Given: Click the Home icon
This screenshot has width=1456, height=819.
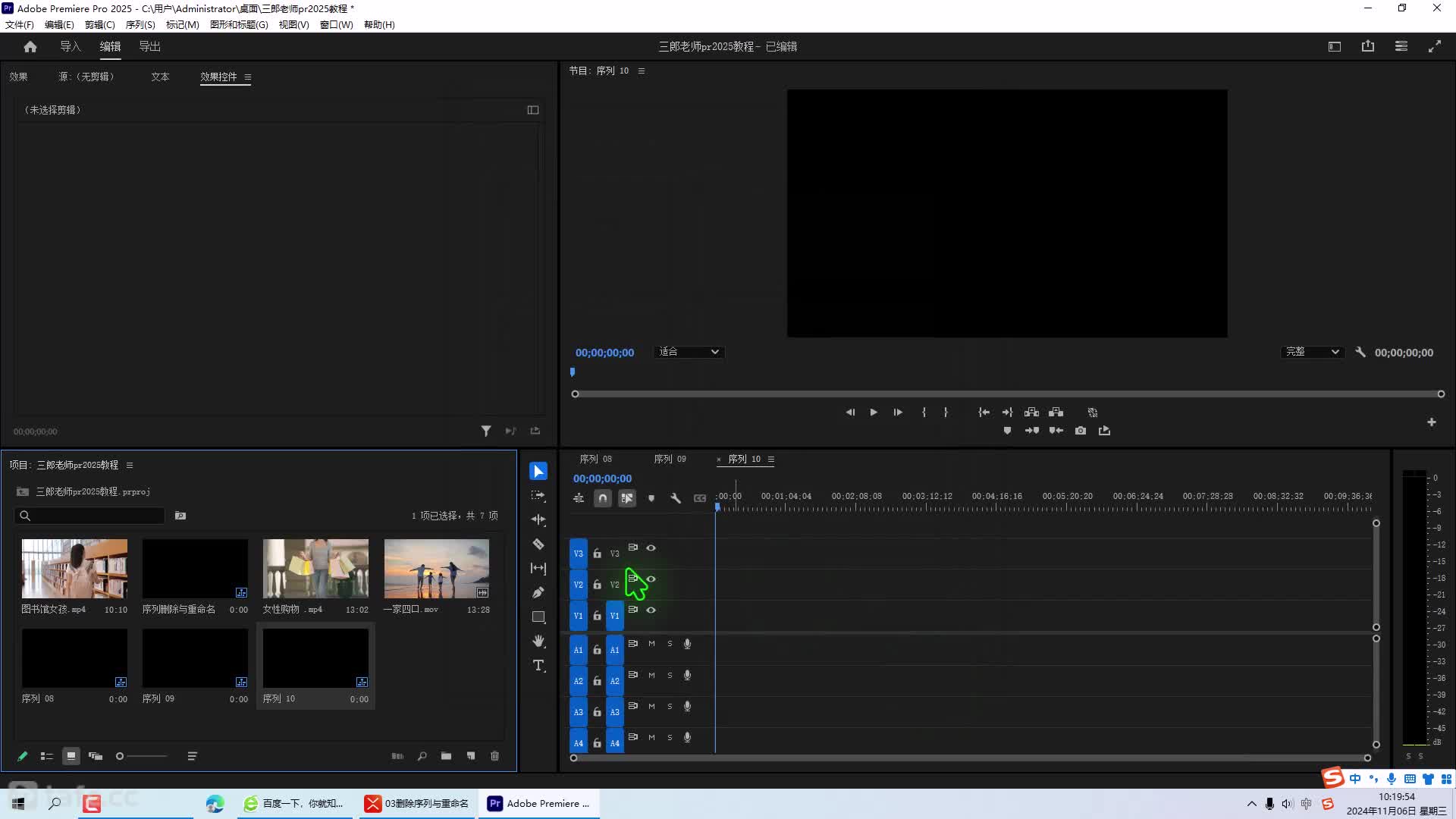Looking at the screenshot, I should tap(30, 46).
